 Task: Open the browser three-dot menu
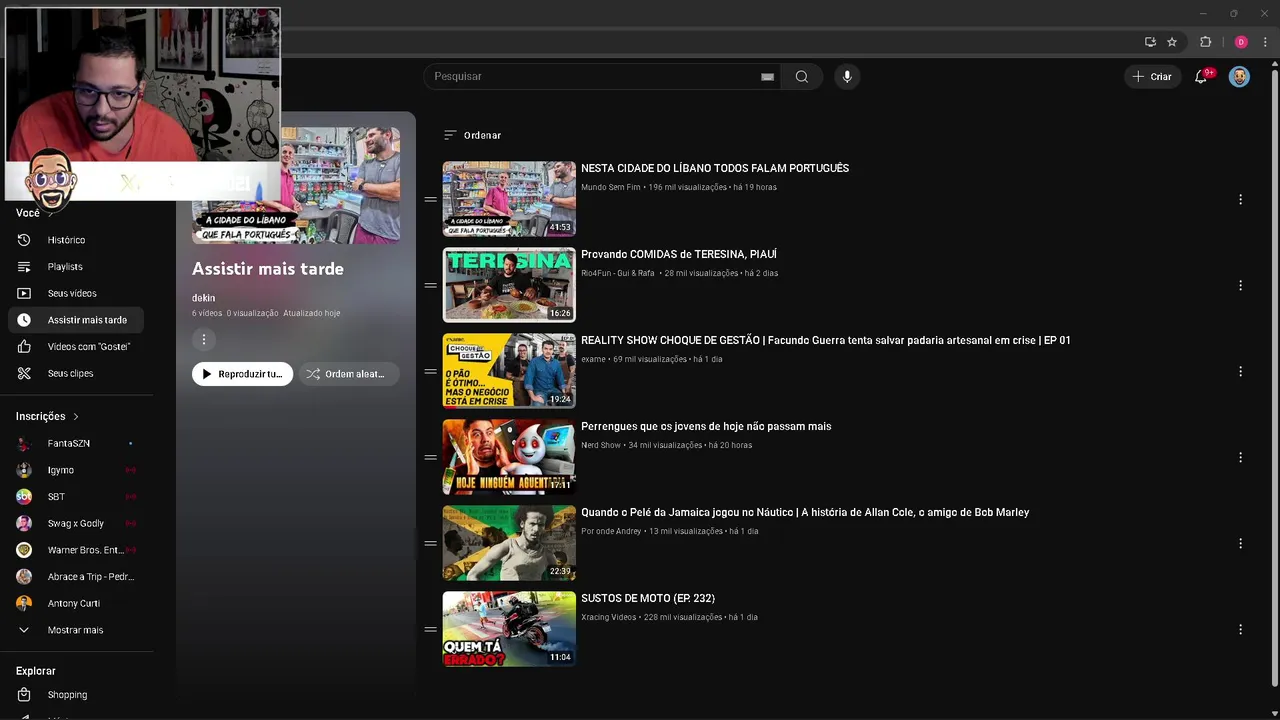pyautogui.click(x=1265, y=42)
